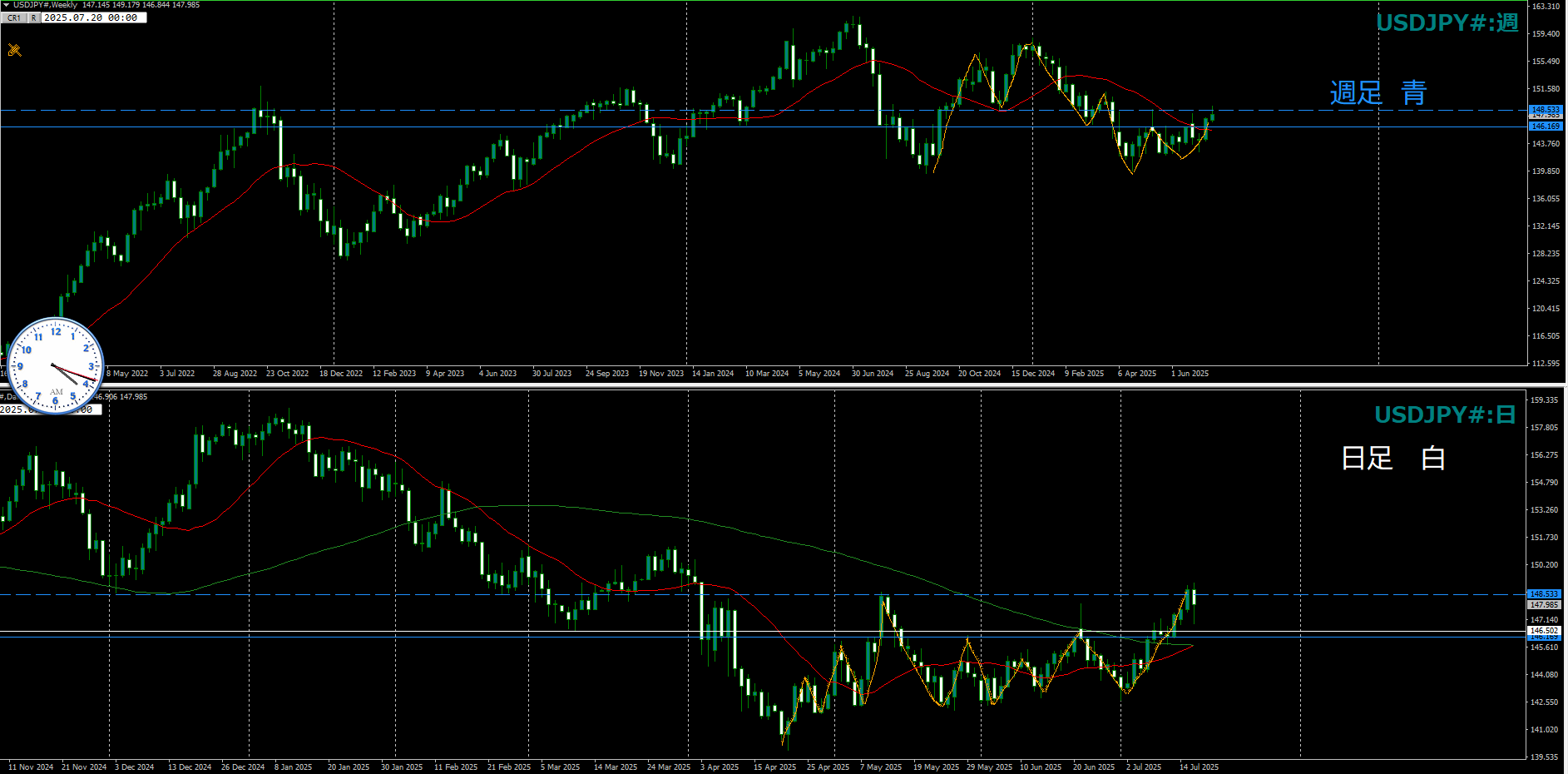Click the R button next to CR1
This screenshot has height=774, width=1568.
[x=34, y=17]
